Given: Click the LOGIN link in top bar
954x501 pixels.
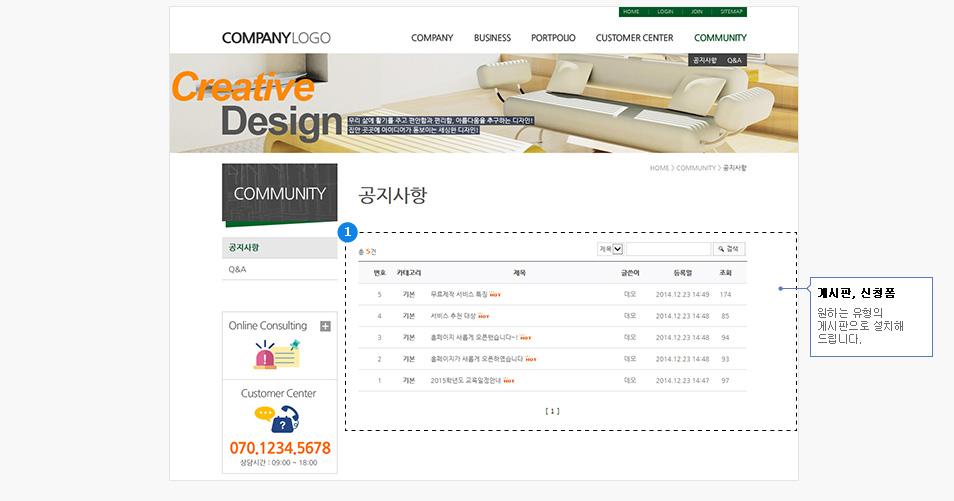Looking at the screenshot, I should click(x=665, y=12).
